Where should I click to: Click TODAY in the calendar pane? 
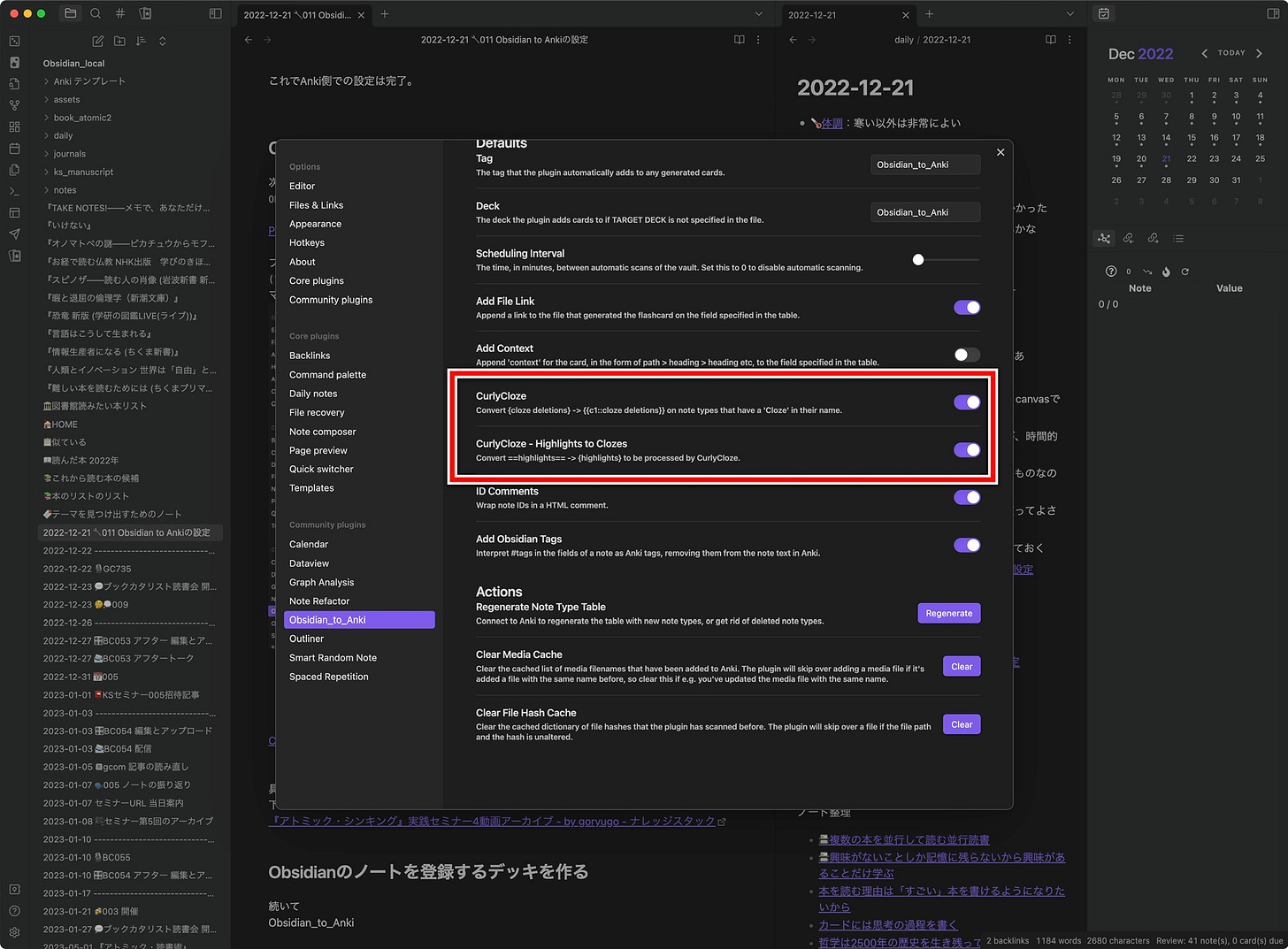pos(1231,53)
